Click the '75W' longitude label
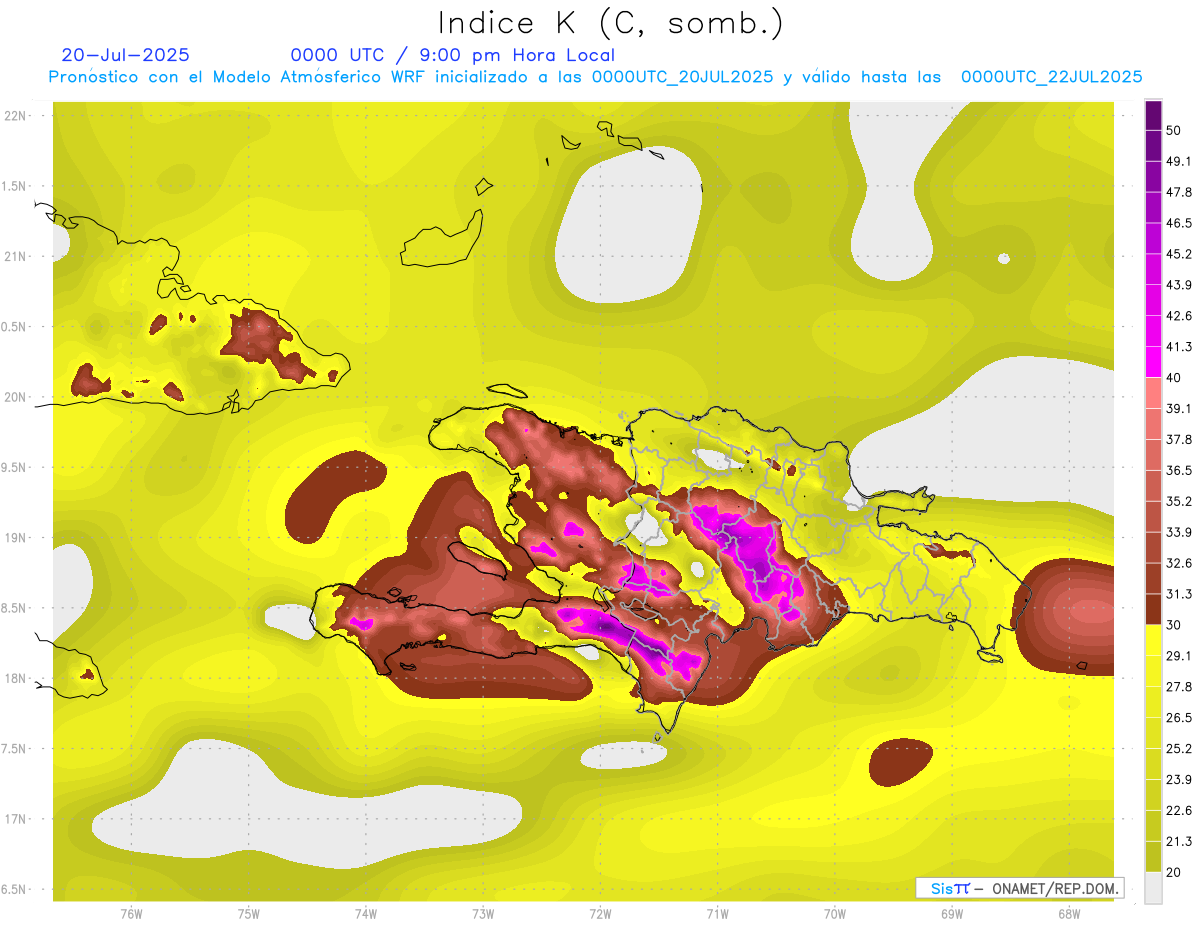Viewport: 1200px width, 927px height. click(249, 913)
